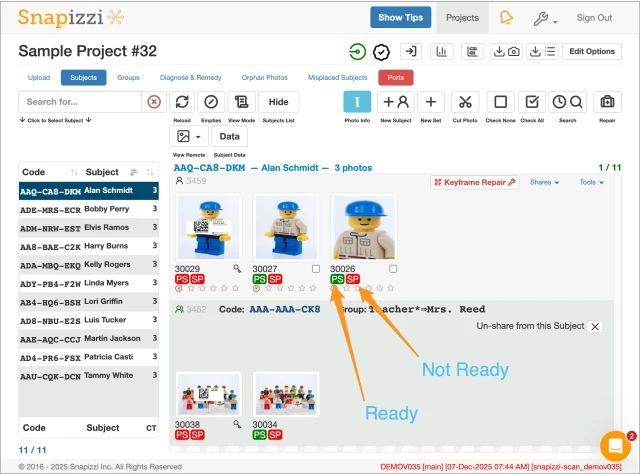Open photo thumbnail 30029 with QR card
This screenshot has width=640, height=474.
tap(209, 227)
